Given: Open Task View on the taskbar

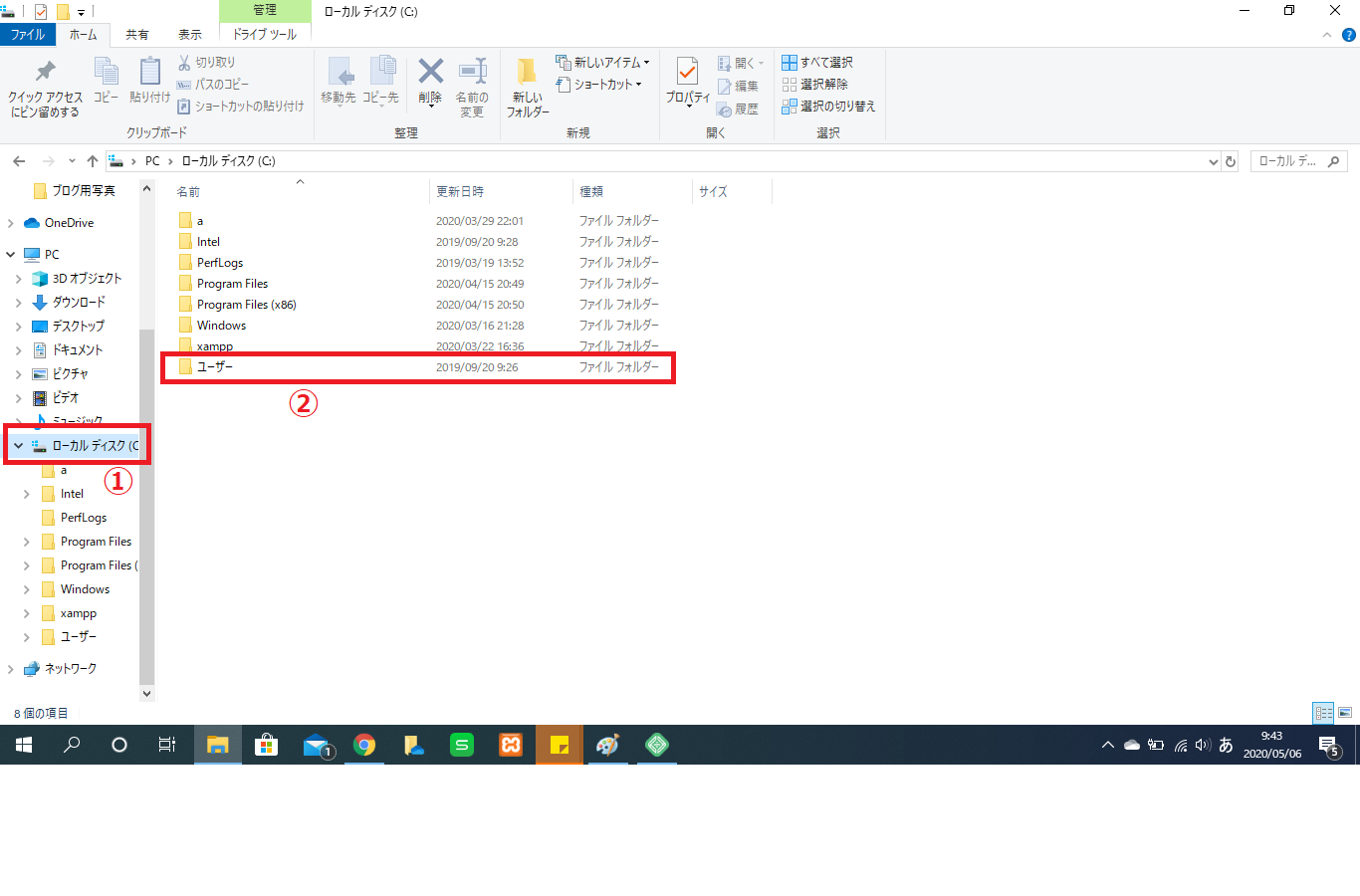Looking at the screenshot, I should point(167,745).
